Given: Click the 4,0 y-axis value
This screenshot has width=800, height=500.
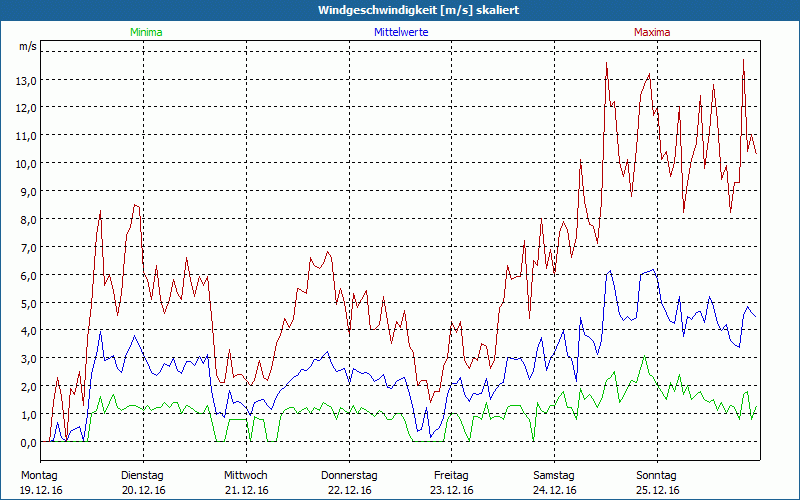Looking at the screenshot, I should click(28, 331).
